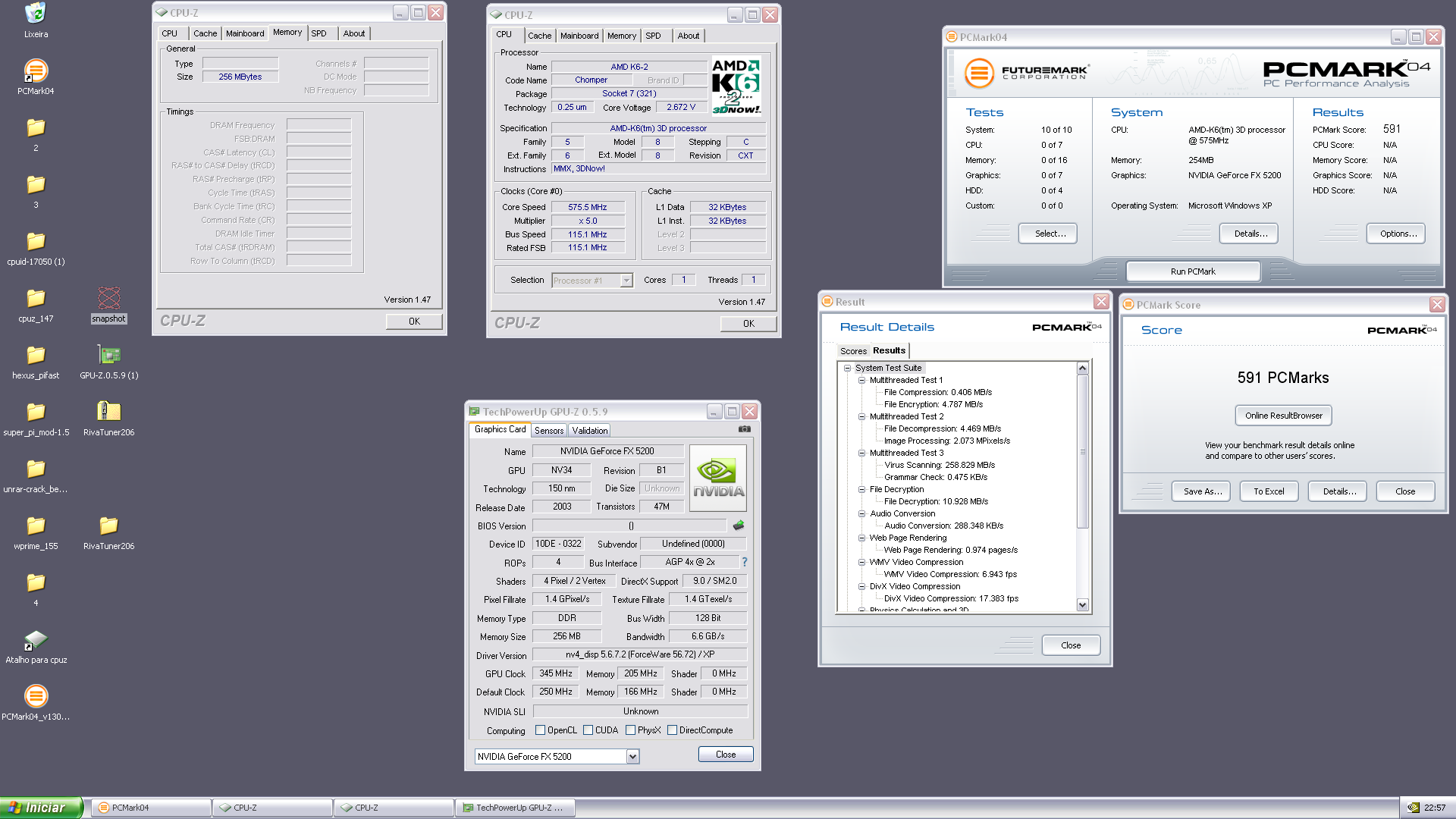The width and height of the screenshot is (1456, 819).
Task: Click the system tray NVIDIA icon
Action: point(1413,808)
